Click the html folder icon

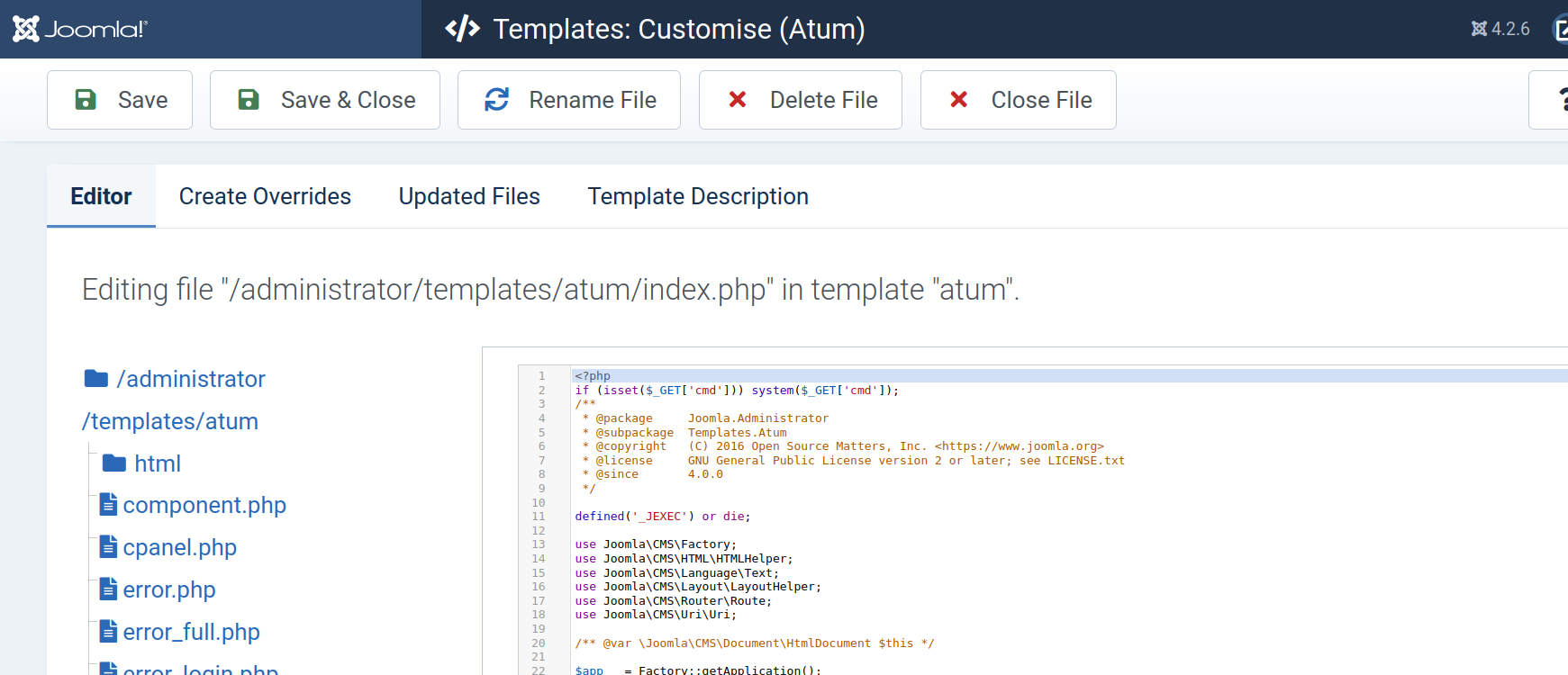(114, 463)
